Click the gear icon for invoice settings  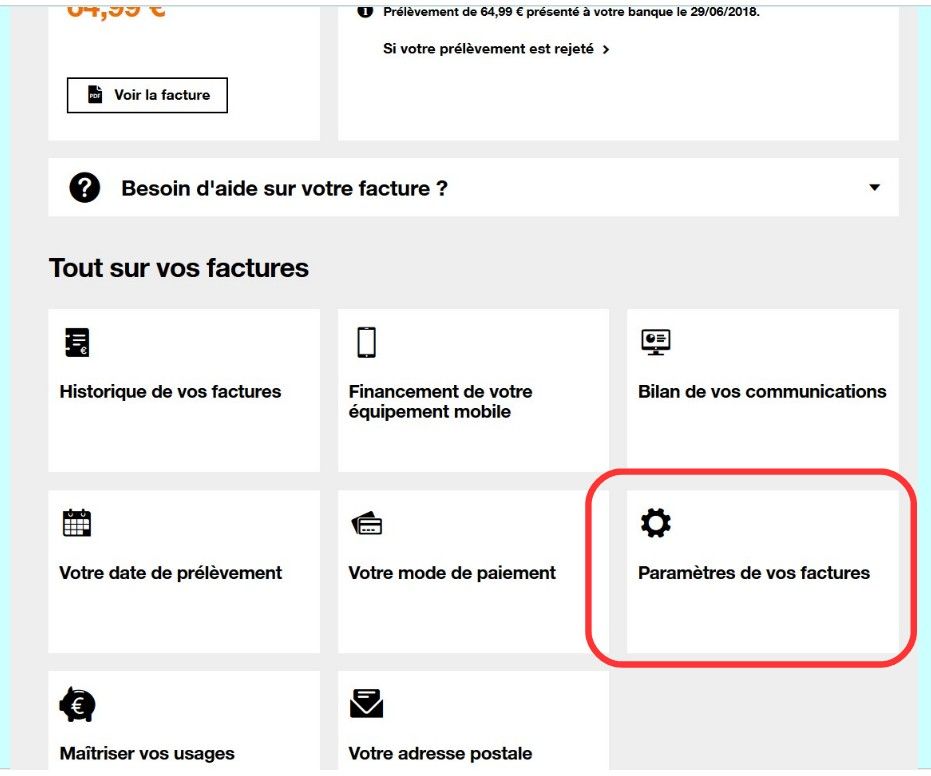coord(656,522)
